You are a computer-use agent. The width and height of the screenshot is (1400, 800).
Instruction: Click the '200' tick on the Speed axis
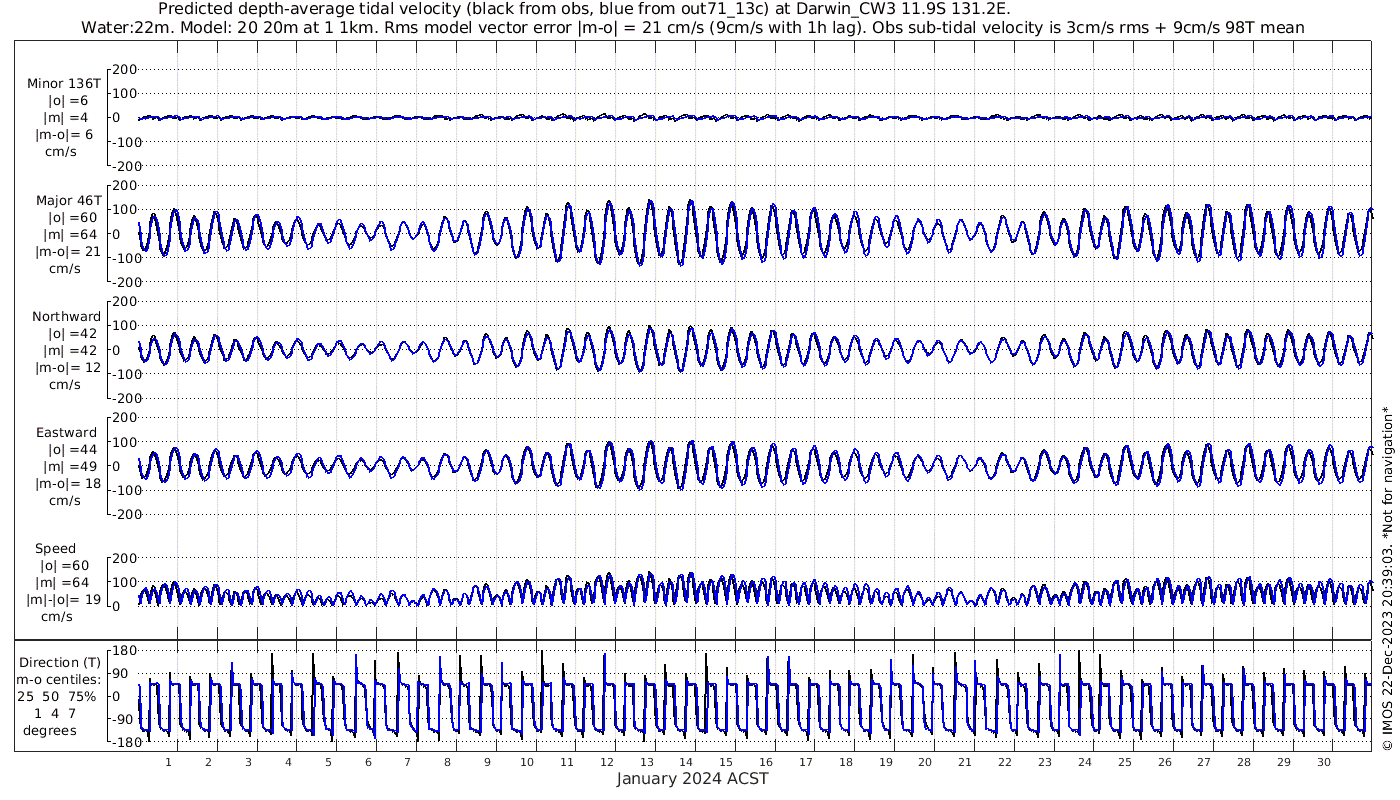(124, 558)
